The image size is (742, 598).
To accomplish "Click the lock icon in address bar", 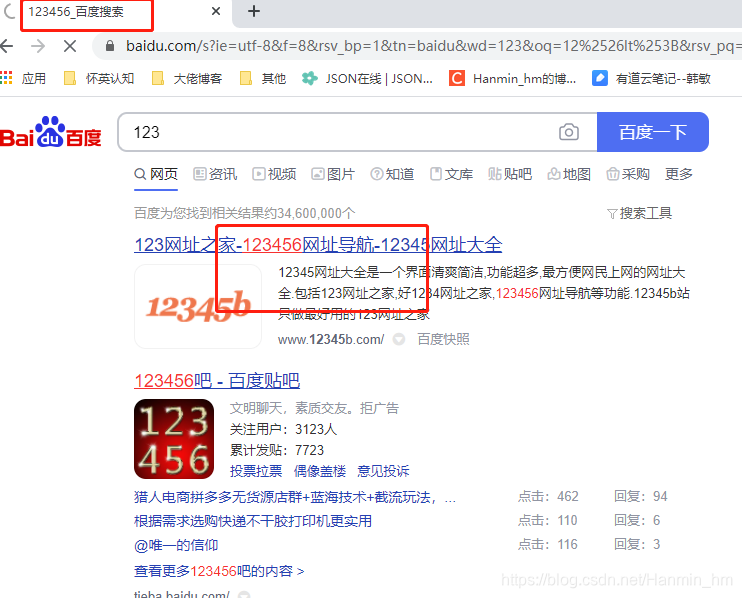I will click(x=110, y=46).
